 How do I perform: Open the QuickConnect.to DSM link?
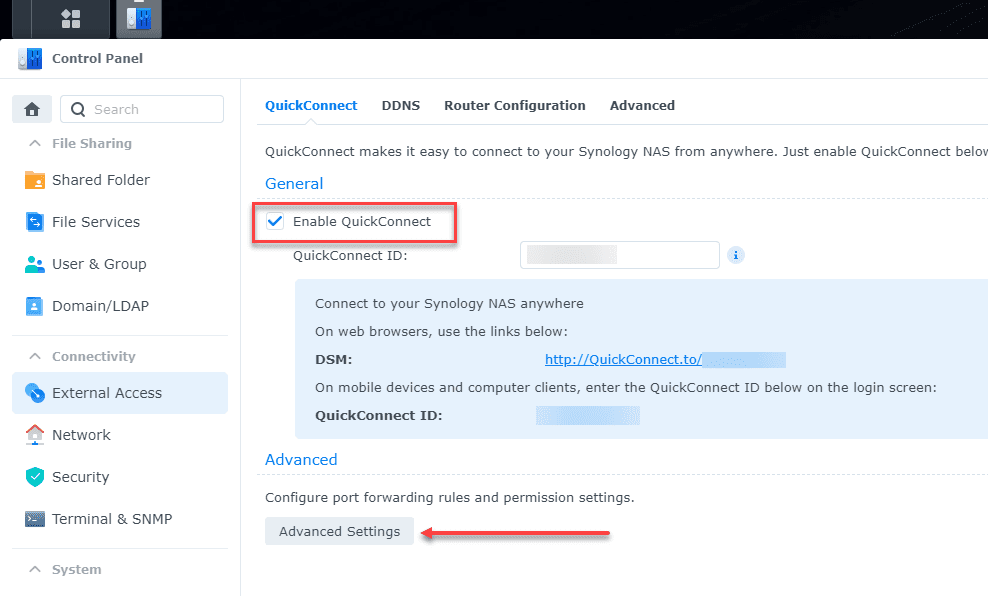click(623, 359)
